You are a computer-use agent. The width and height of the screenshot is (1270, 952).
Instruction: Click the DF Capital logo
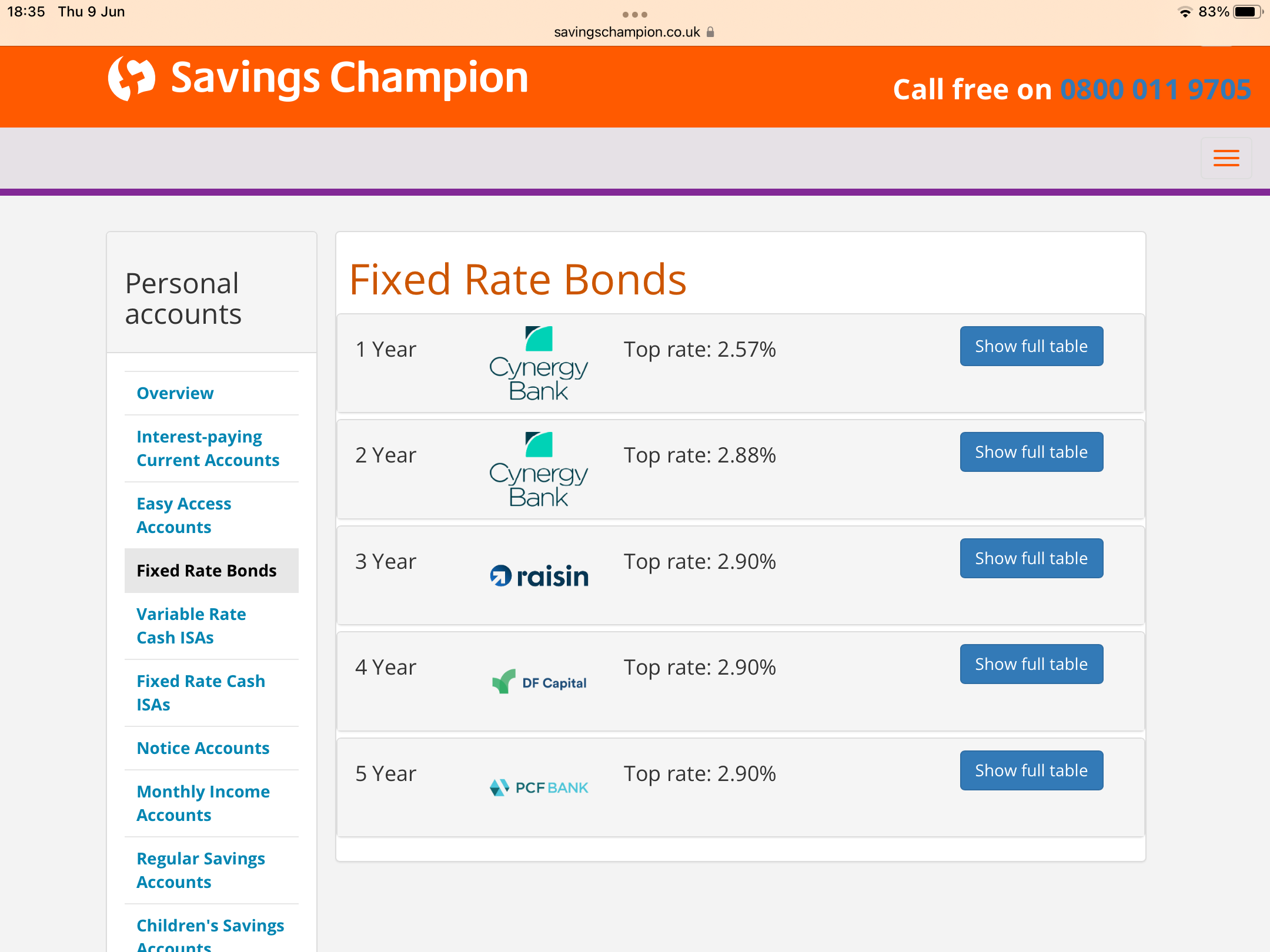[539, 682]
